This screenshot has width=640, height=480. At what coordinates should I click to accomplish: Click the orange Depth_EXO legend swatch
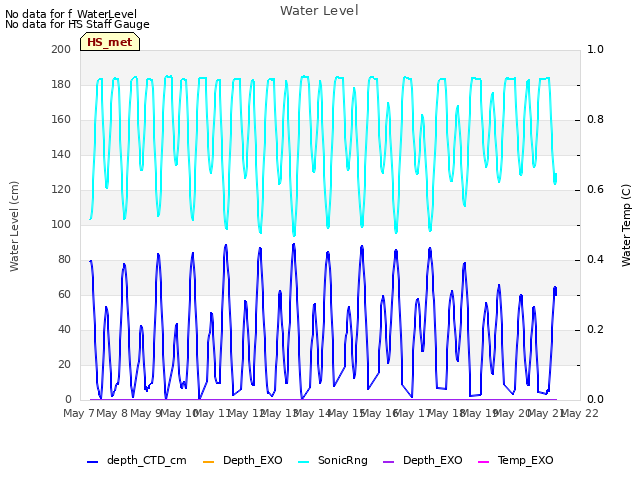[x=208, y=462]
